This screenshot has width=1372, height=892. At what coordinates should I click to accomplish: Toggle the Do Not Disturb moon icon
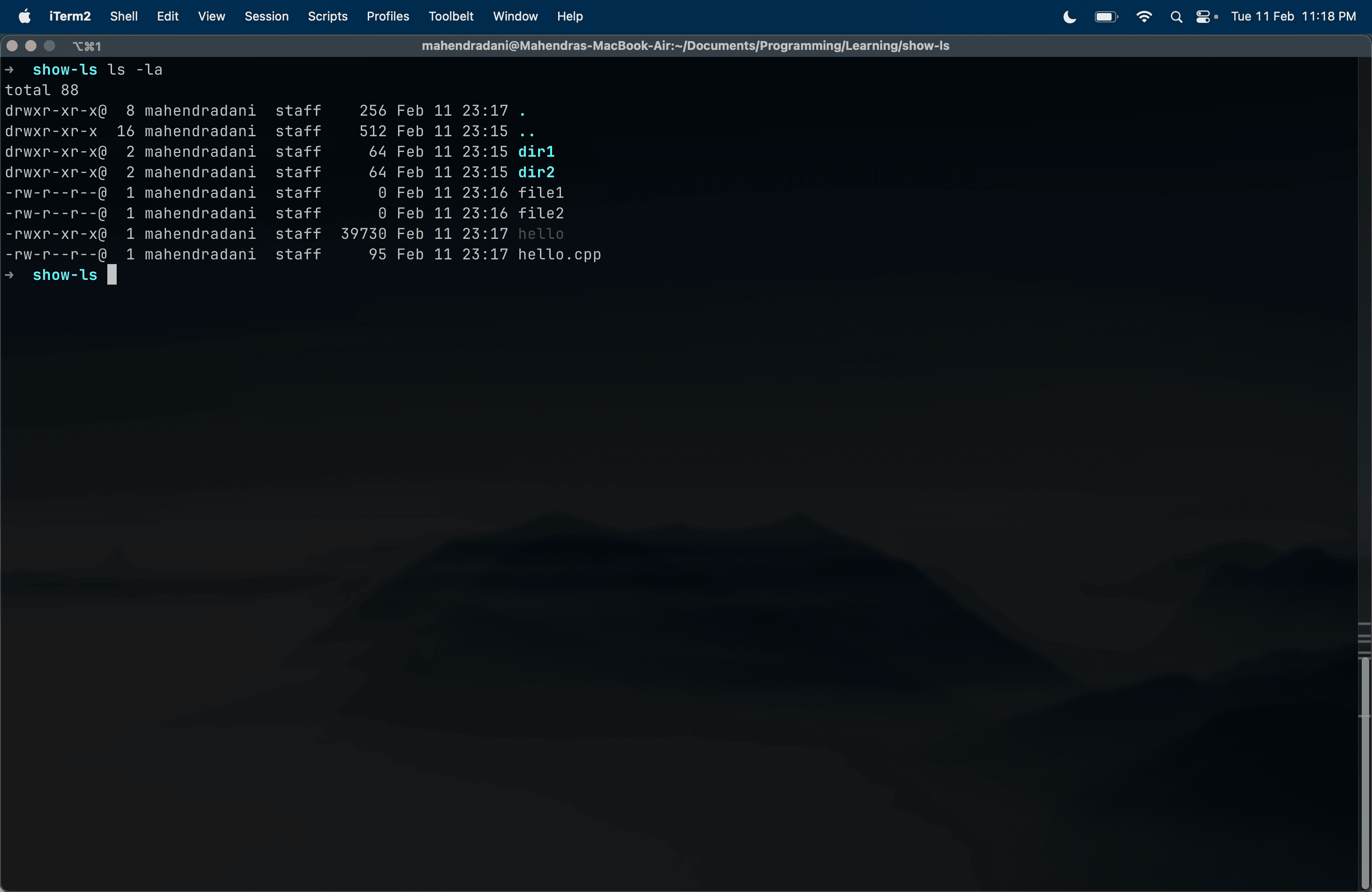tap(1069, 16)
